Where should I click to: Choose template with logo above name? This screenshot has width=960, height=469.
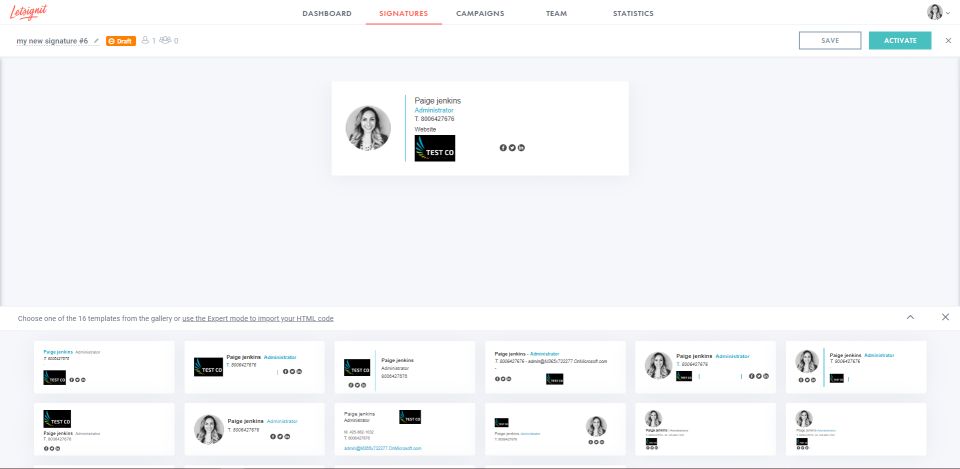point(104,429)
